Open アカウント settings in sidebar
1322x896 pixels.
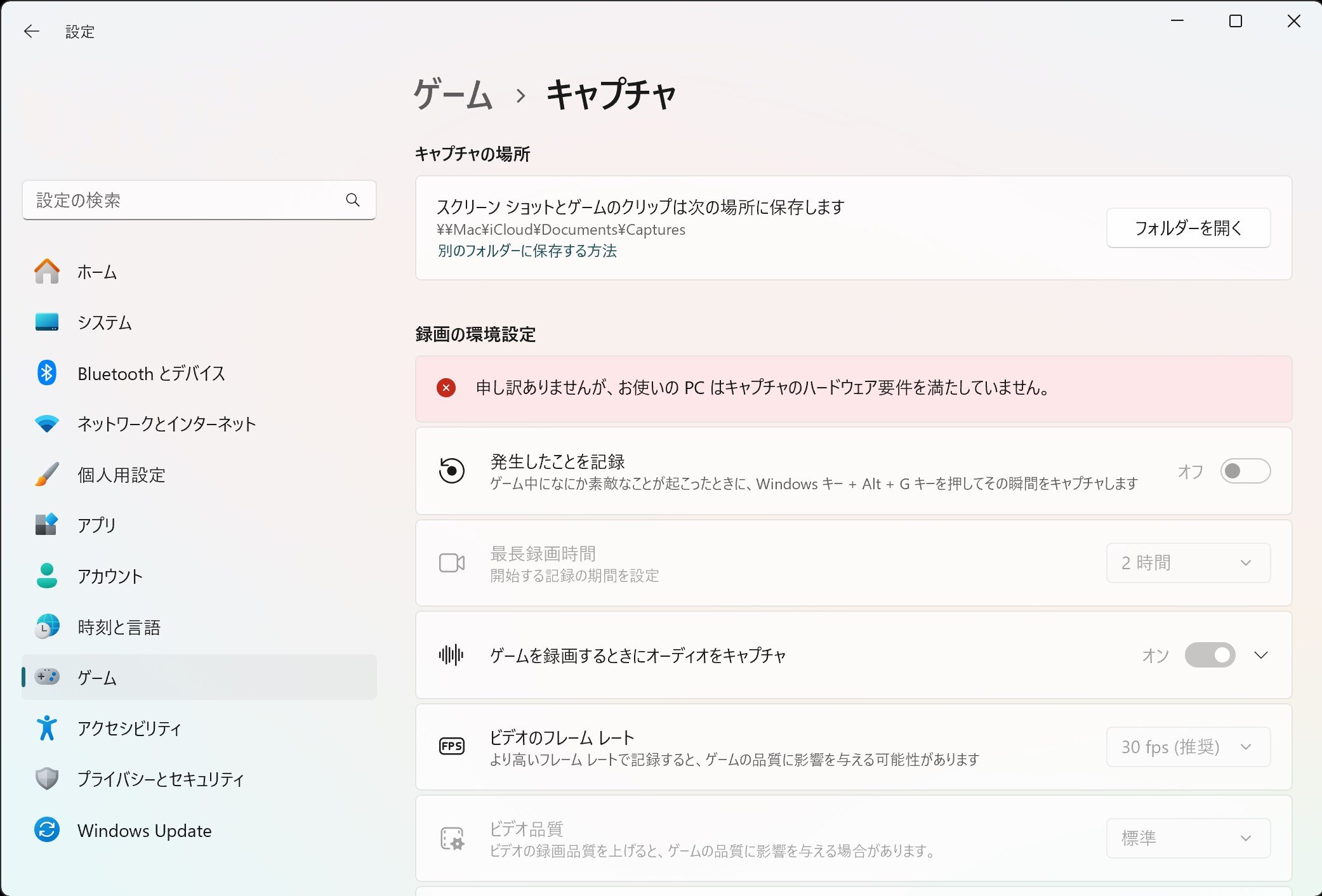199,576
